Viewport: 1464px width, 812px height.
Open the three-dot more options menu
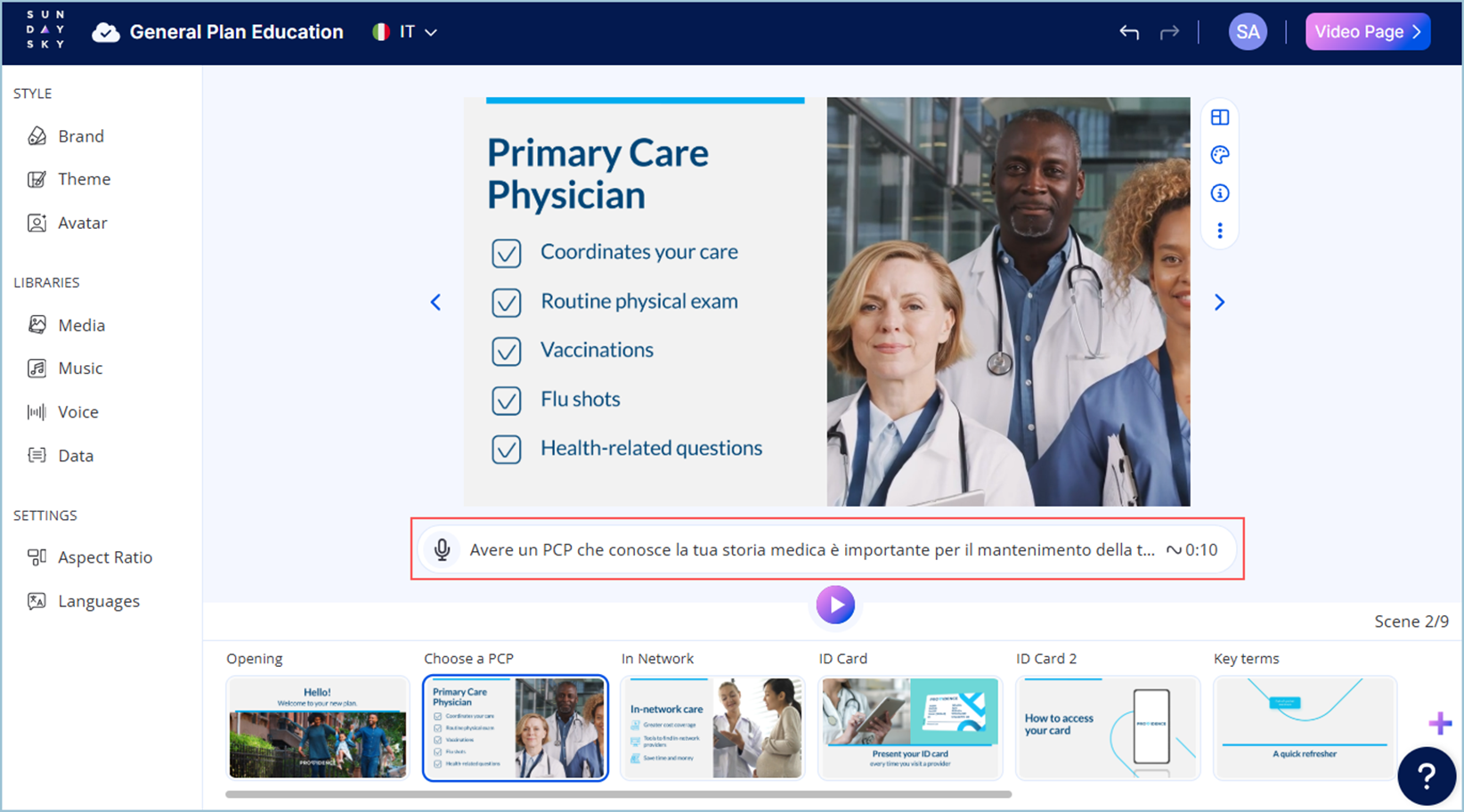click(x=1220, y=231)
